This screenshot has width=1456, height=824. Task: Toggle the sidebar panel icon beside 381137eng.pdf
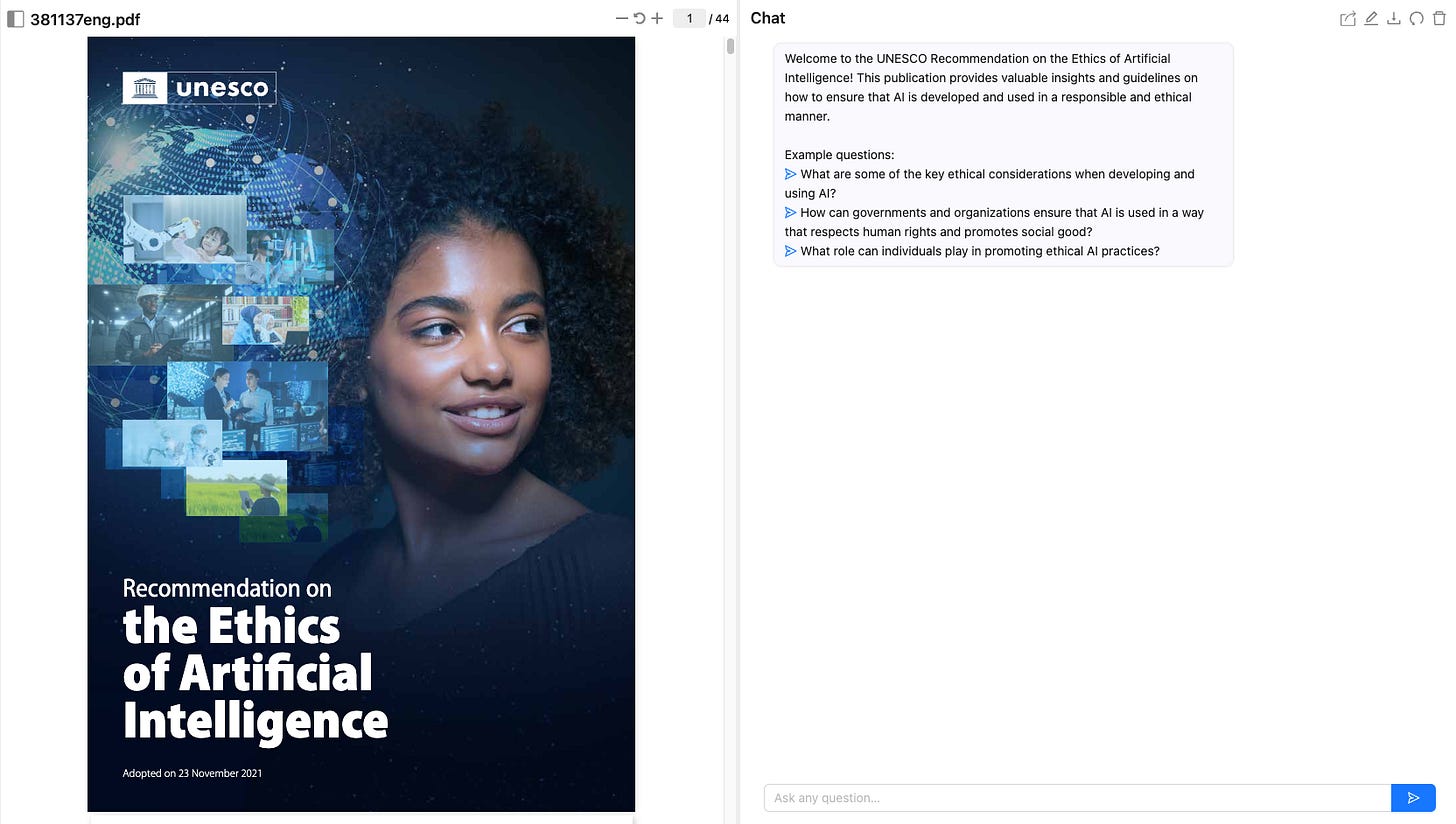[15, 19]
